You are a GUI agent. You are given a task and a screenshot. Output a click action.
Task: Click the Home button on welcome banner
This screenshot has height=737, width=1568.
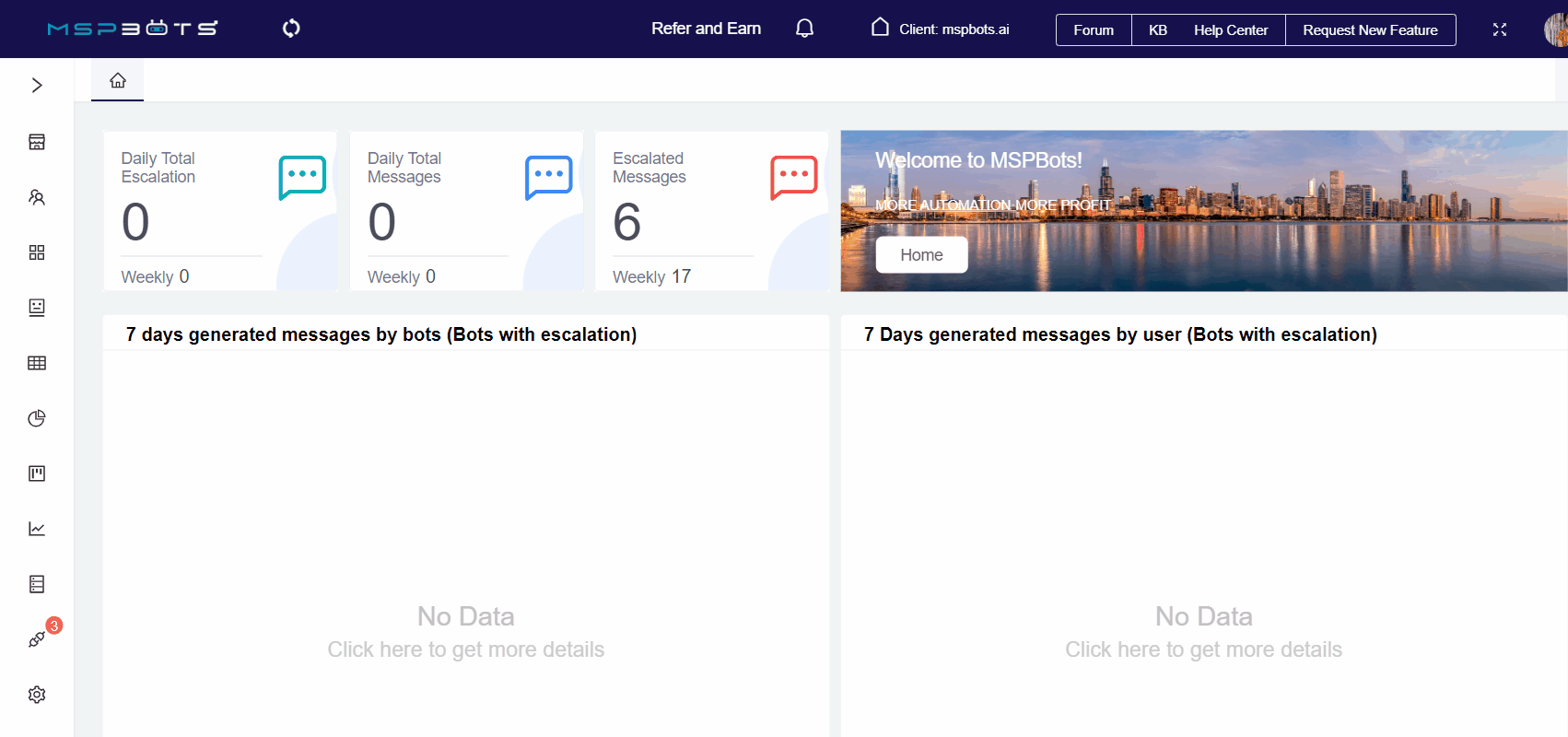tap(921, 255)
